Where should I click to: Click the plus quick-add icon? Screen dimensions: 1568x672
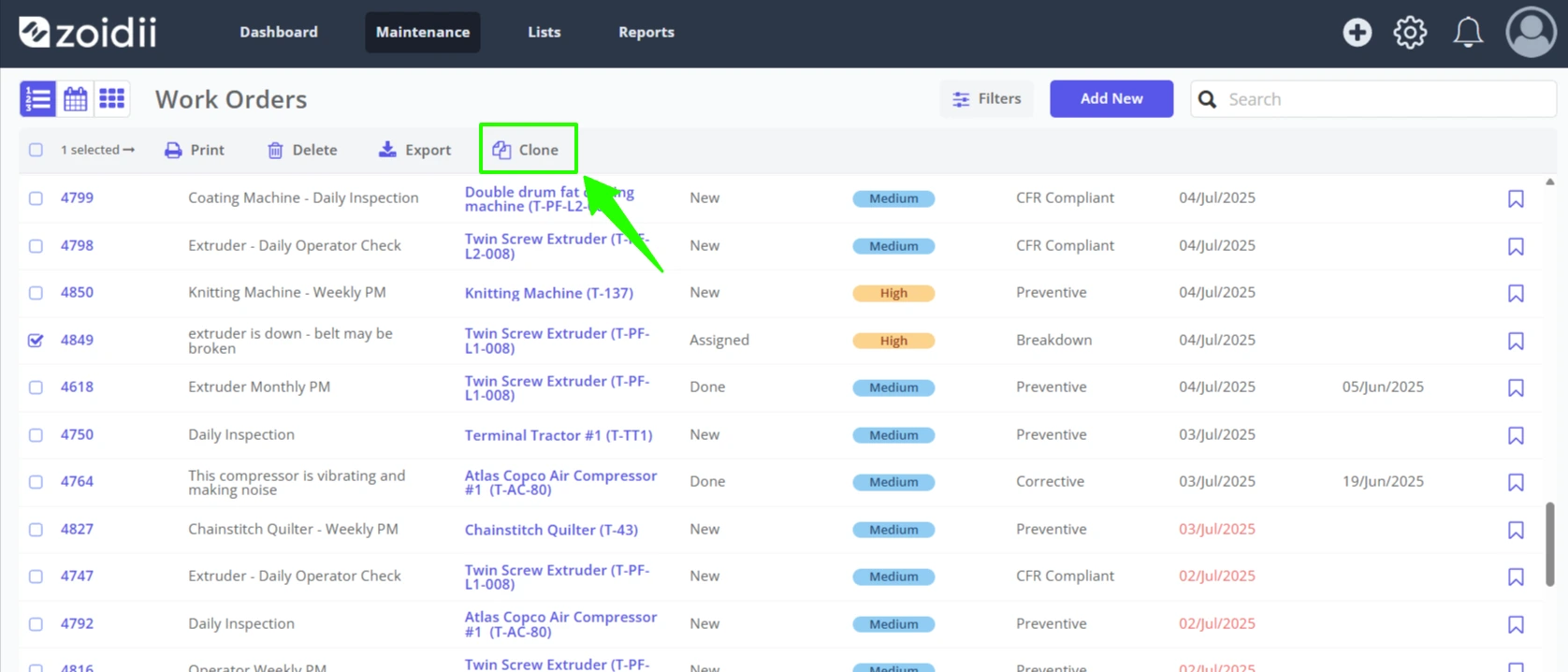pos(1357,32)
